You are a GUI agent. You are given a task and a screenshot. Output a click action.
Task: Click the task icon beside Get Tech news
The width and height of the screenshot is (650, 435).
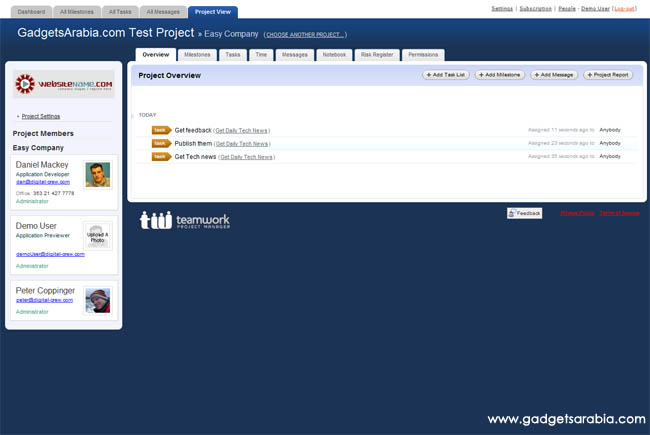161,157
